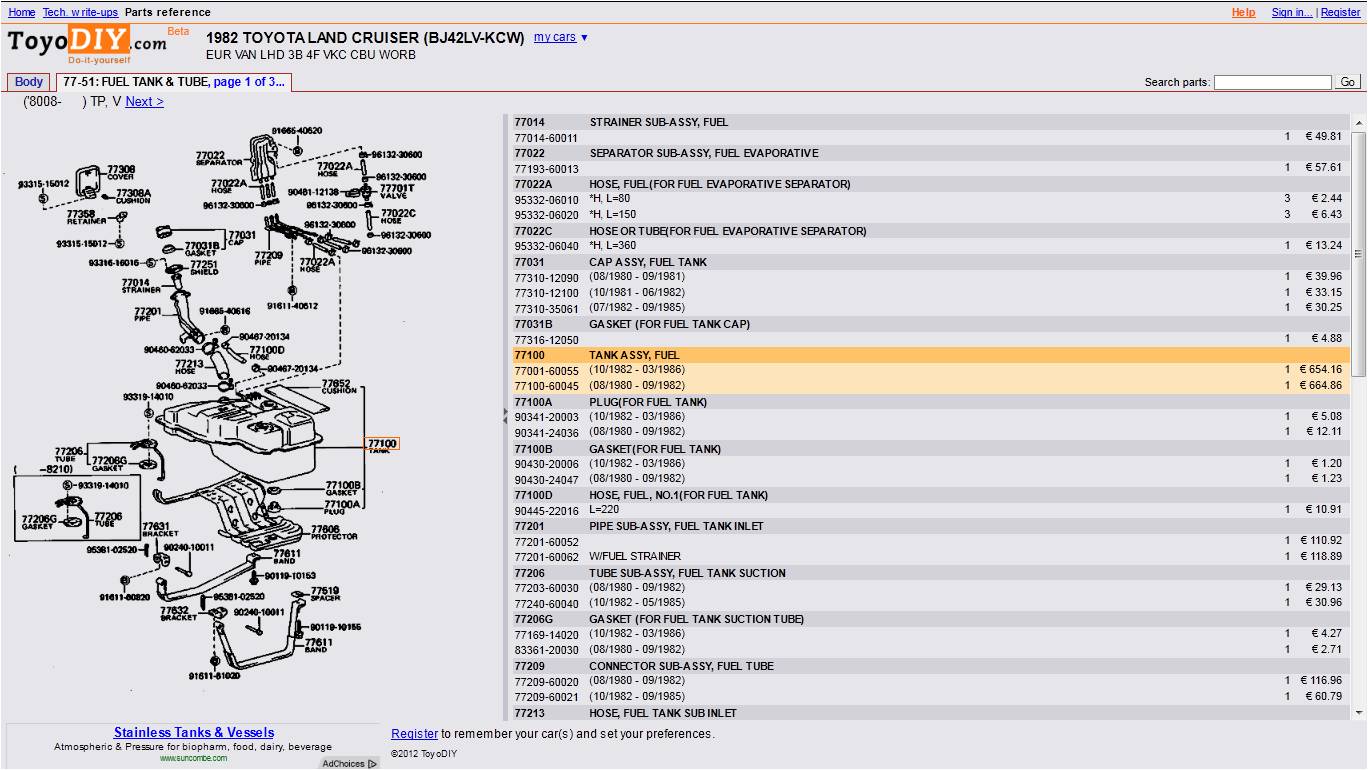
Task: Expand the my cars dropdown
Action: click(x=561, y=37)
